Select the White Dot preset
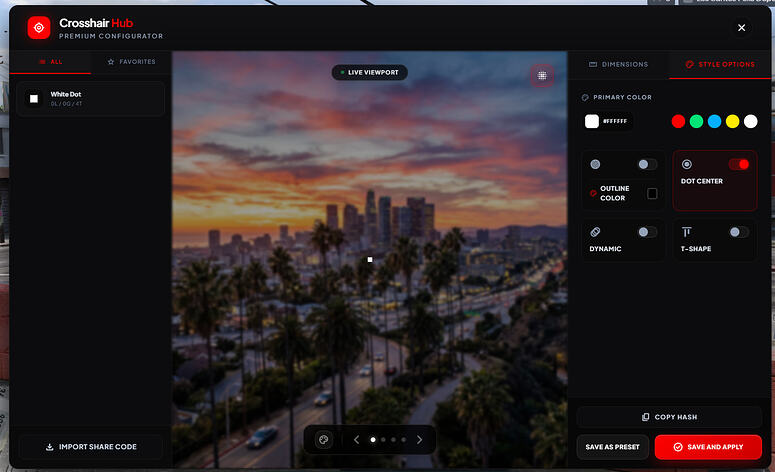The image size is (775, 472). tap(90, 99)
